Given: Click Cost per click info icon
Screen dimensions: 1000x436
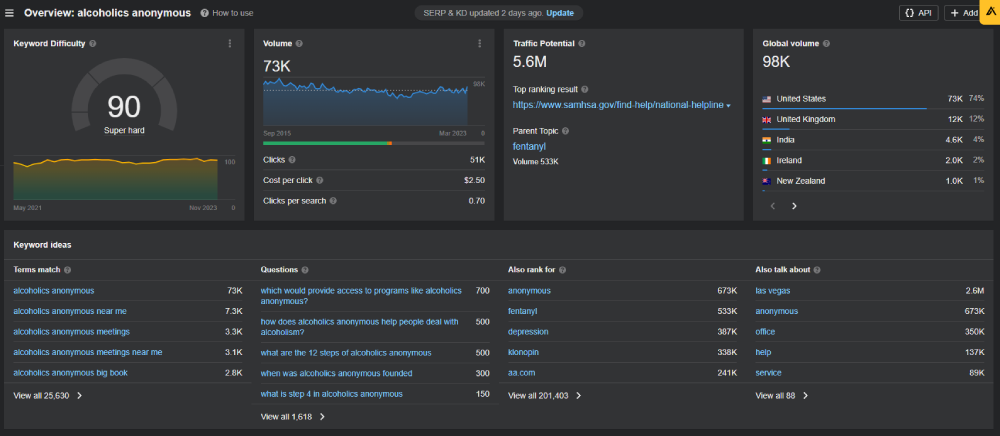Looking at the screenshot, I should click(320, 180).
